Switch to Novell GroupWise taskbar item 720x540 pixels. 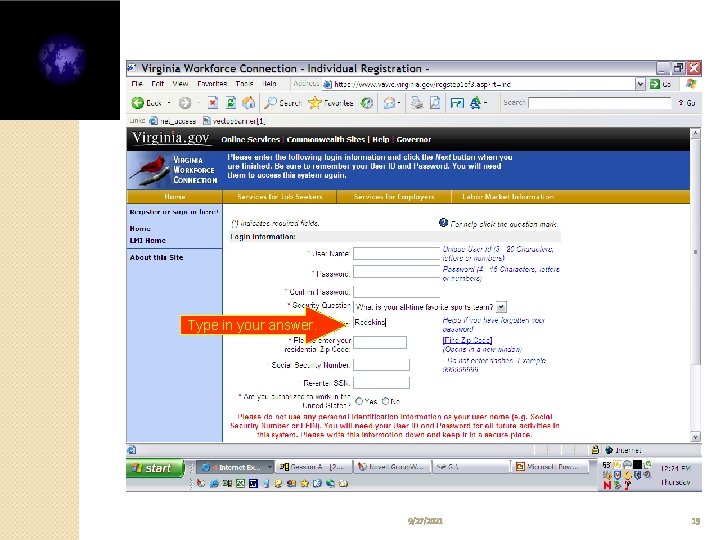pos(393,467)
